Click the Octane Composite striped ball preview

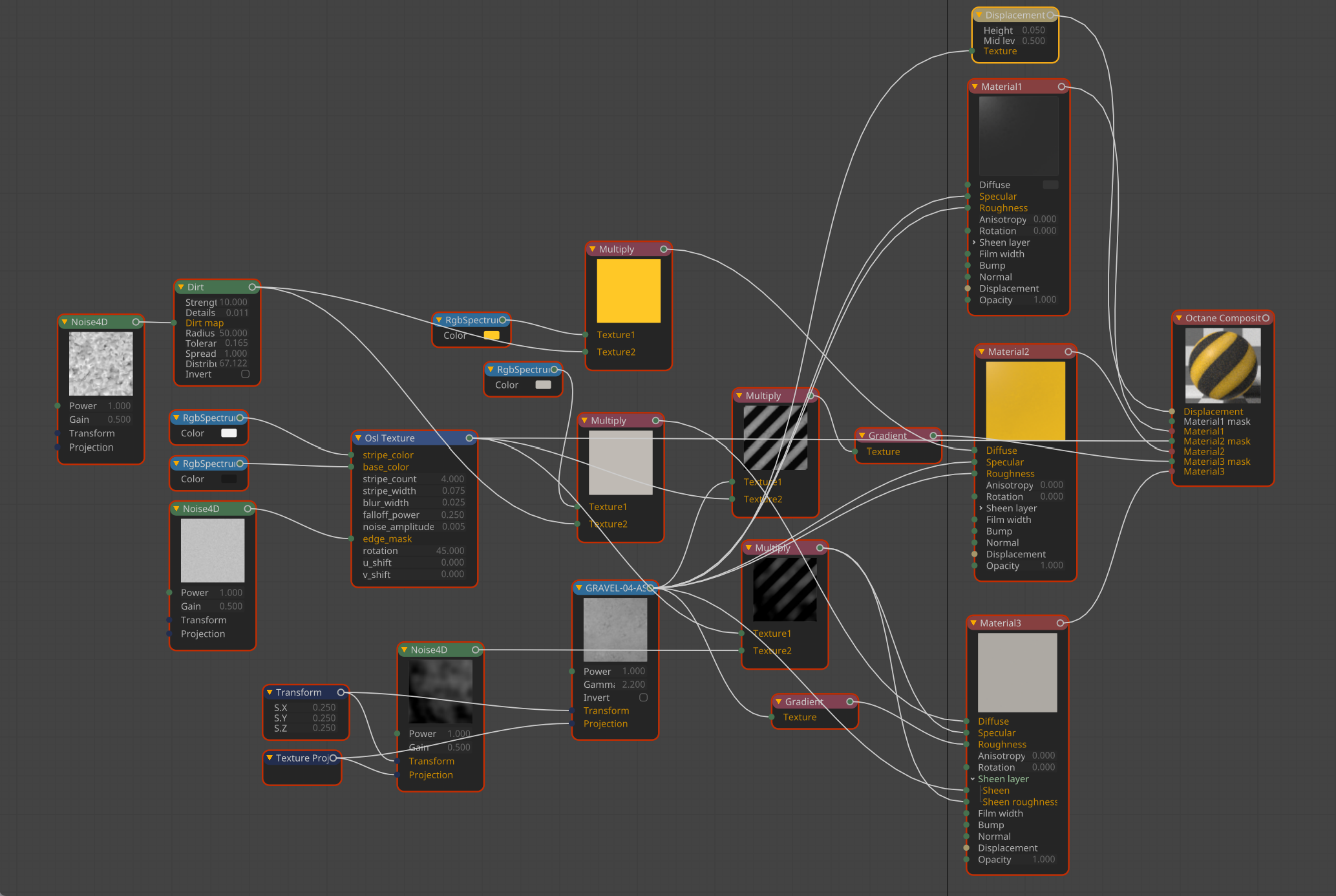pos(1222,365)
